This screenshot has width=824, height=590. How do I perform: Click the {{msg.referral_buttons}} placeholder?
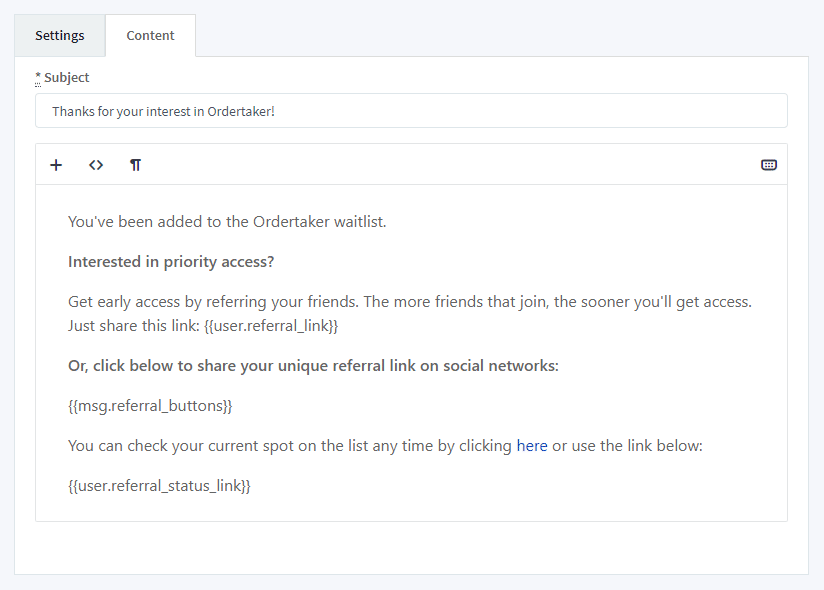(150, 406)
